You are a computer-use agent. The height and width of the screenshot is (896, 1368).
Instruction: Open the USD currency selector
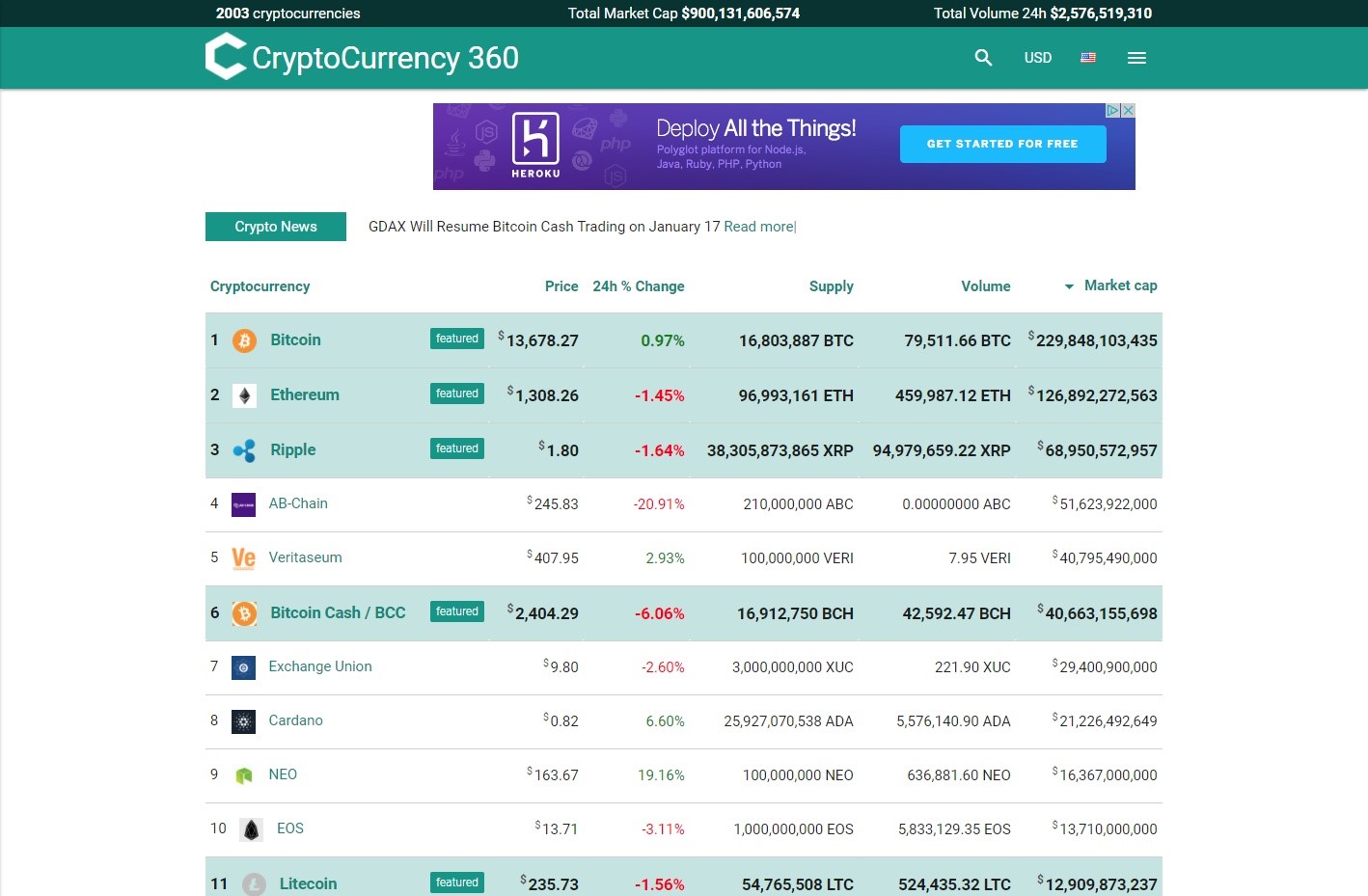[1037, 58]
